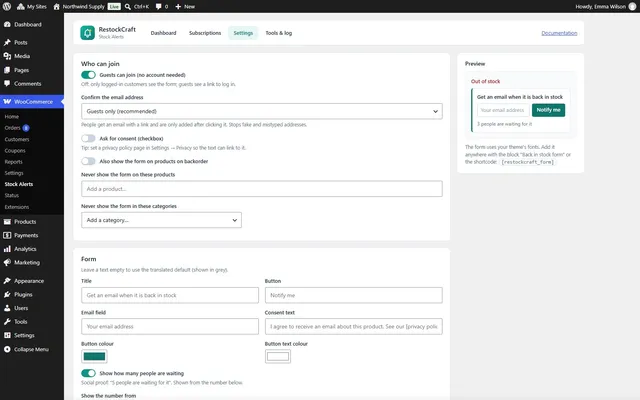Viewport: 640px width, 400px height.
Task: Click the Live site badge
Action: [x=114, y=7]
